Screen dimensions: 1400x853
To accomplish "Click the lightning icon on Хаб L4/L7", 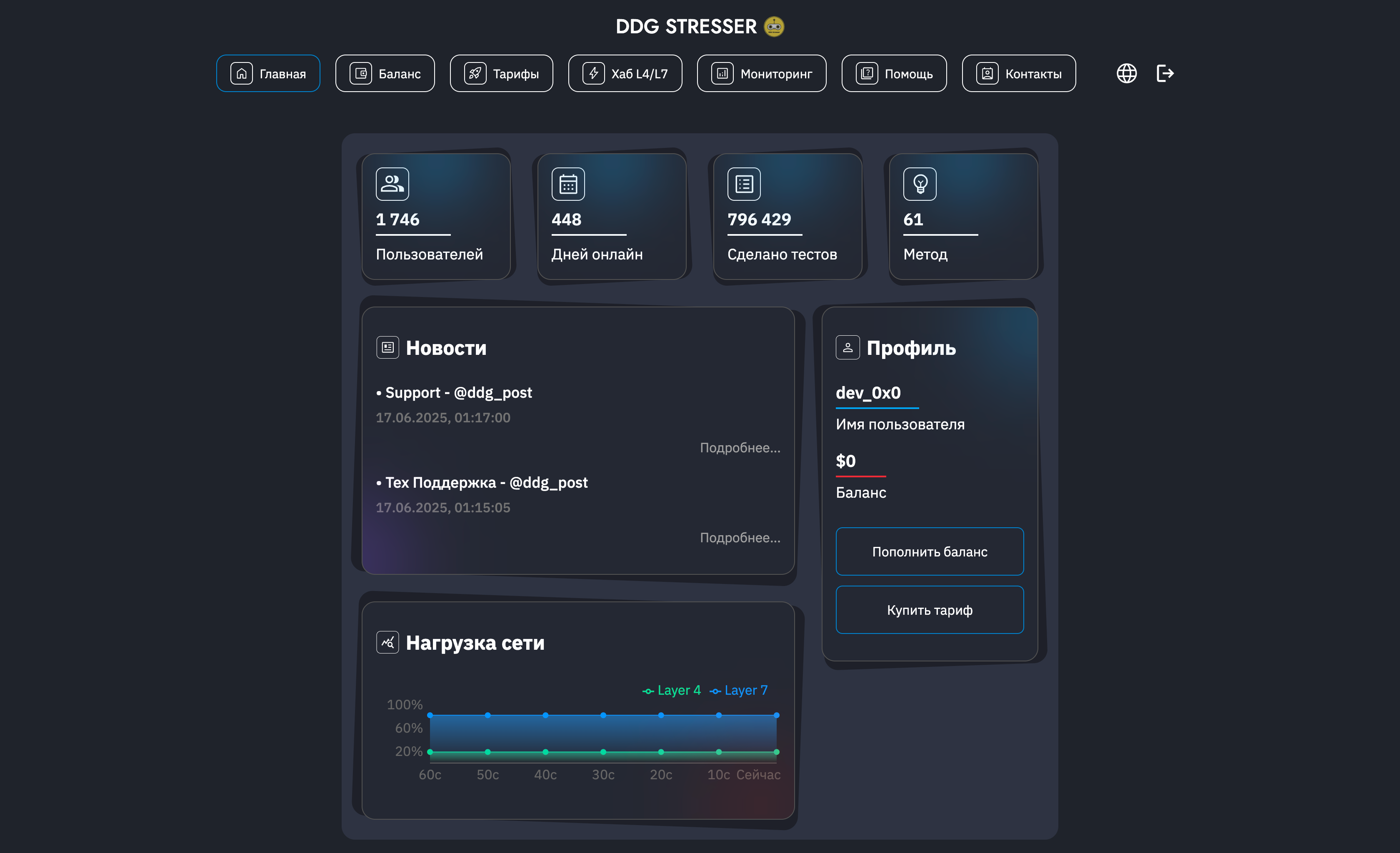I will 594,73.
